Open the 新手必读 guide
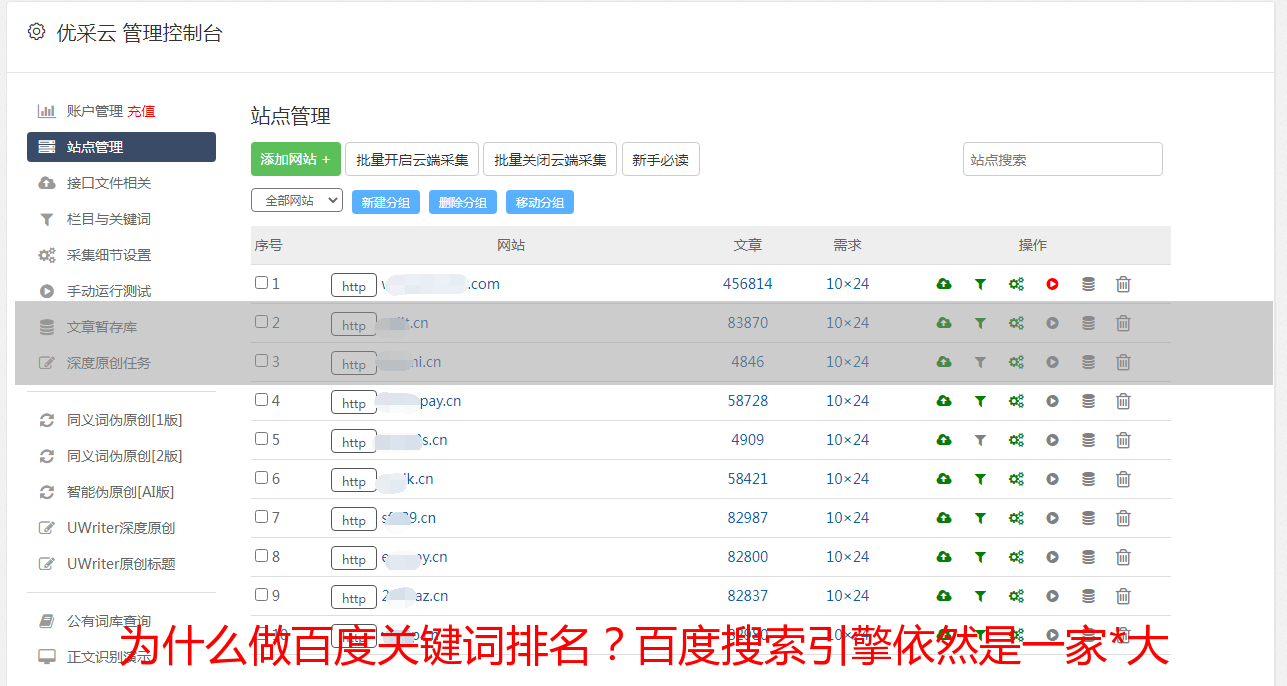This screenshot has height=686, width=1287. (661, 159)
